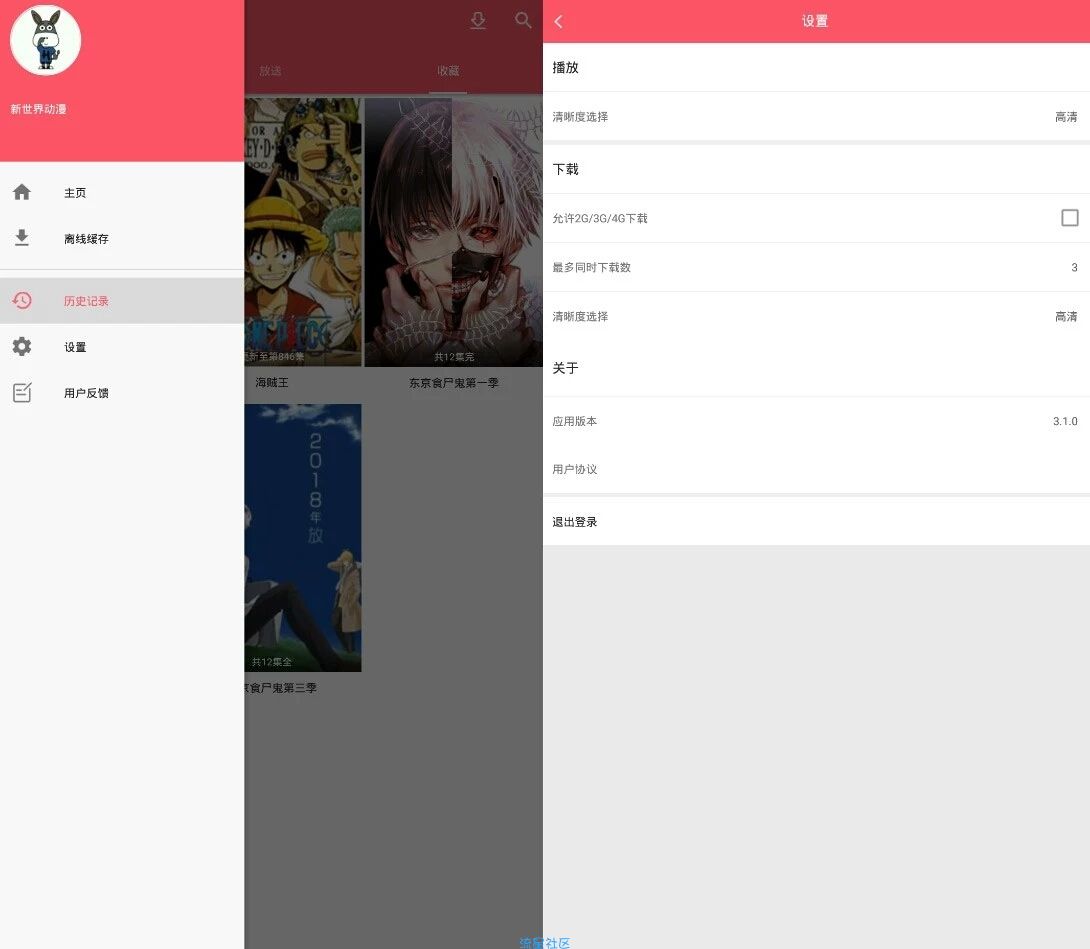
Task: Open 用户反馈 via the feedback note icon
Action: pos(22,392)
